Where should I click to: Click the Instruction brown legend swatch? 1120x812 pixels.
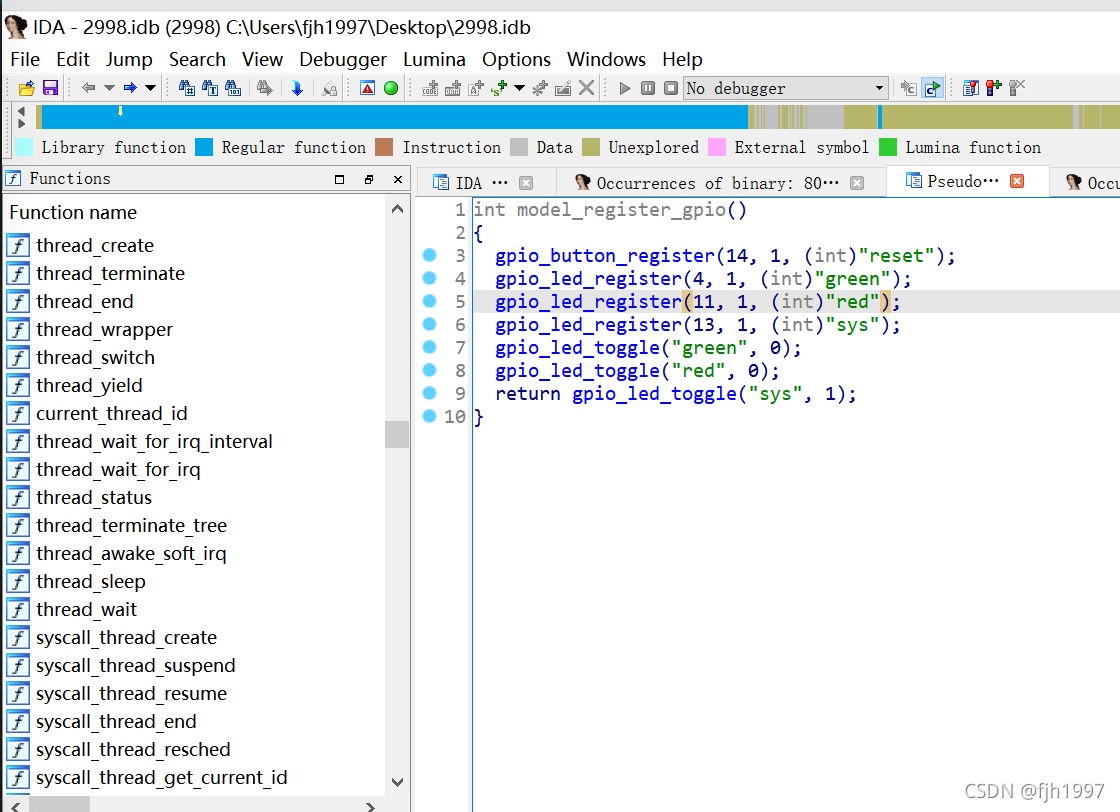coord(384,147)
